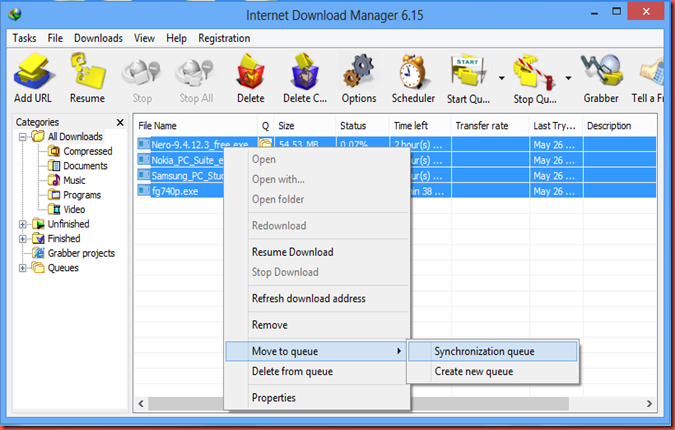Sort by Description column header
675x430 pixels.
620,126
